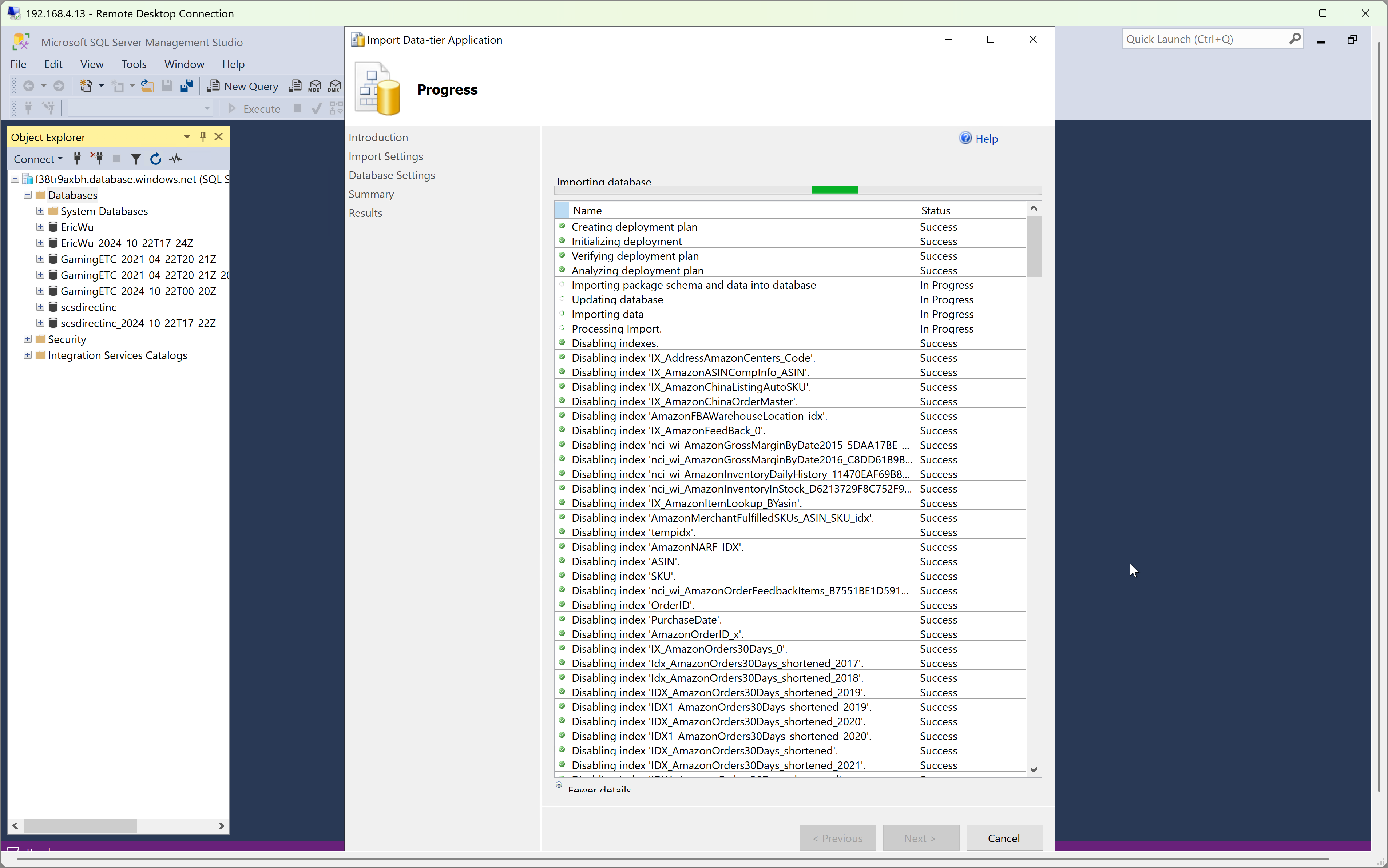Click the Help link in import wizard
Image resolution: width=1388 pixels, height=868 pixels.
tap(979, 139)
